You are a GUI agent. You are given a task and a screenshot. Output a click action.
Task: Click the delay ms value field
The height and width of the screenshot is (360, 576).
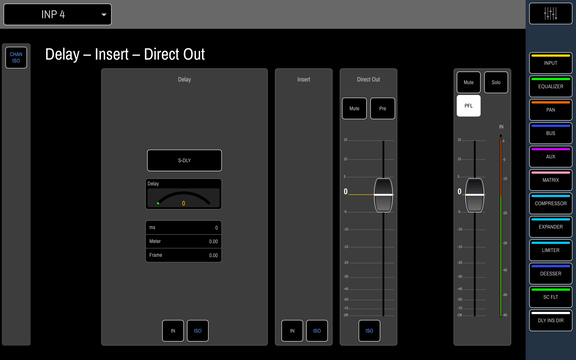[183, 228]
